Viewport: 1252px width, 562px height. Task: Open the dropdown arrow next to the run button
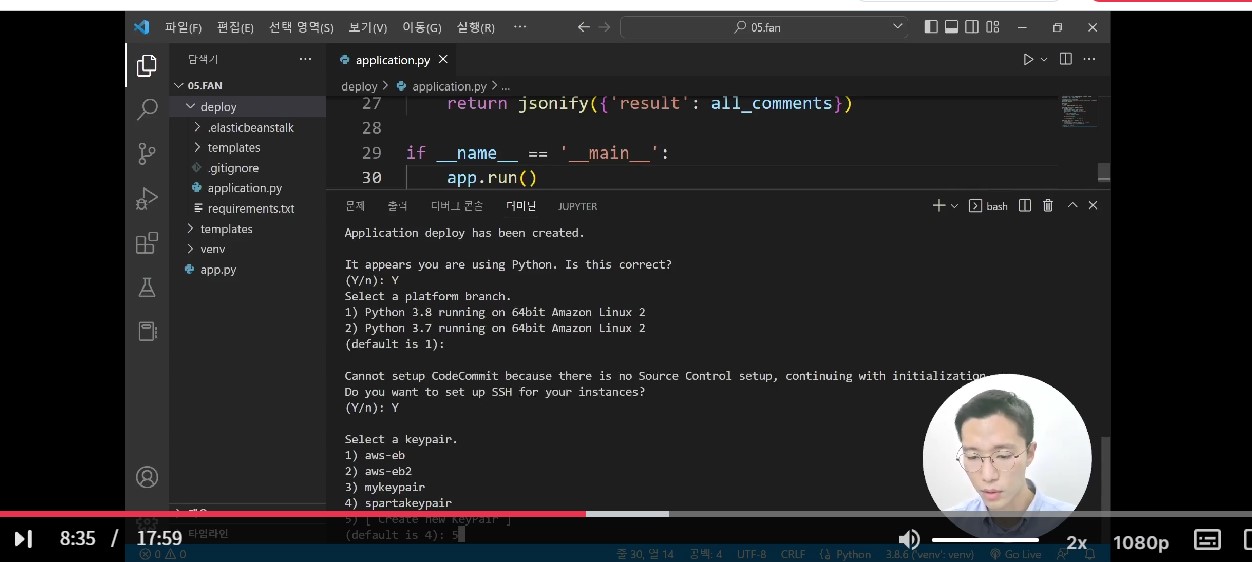pyautogui.click(x=1044, y=60)
